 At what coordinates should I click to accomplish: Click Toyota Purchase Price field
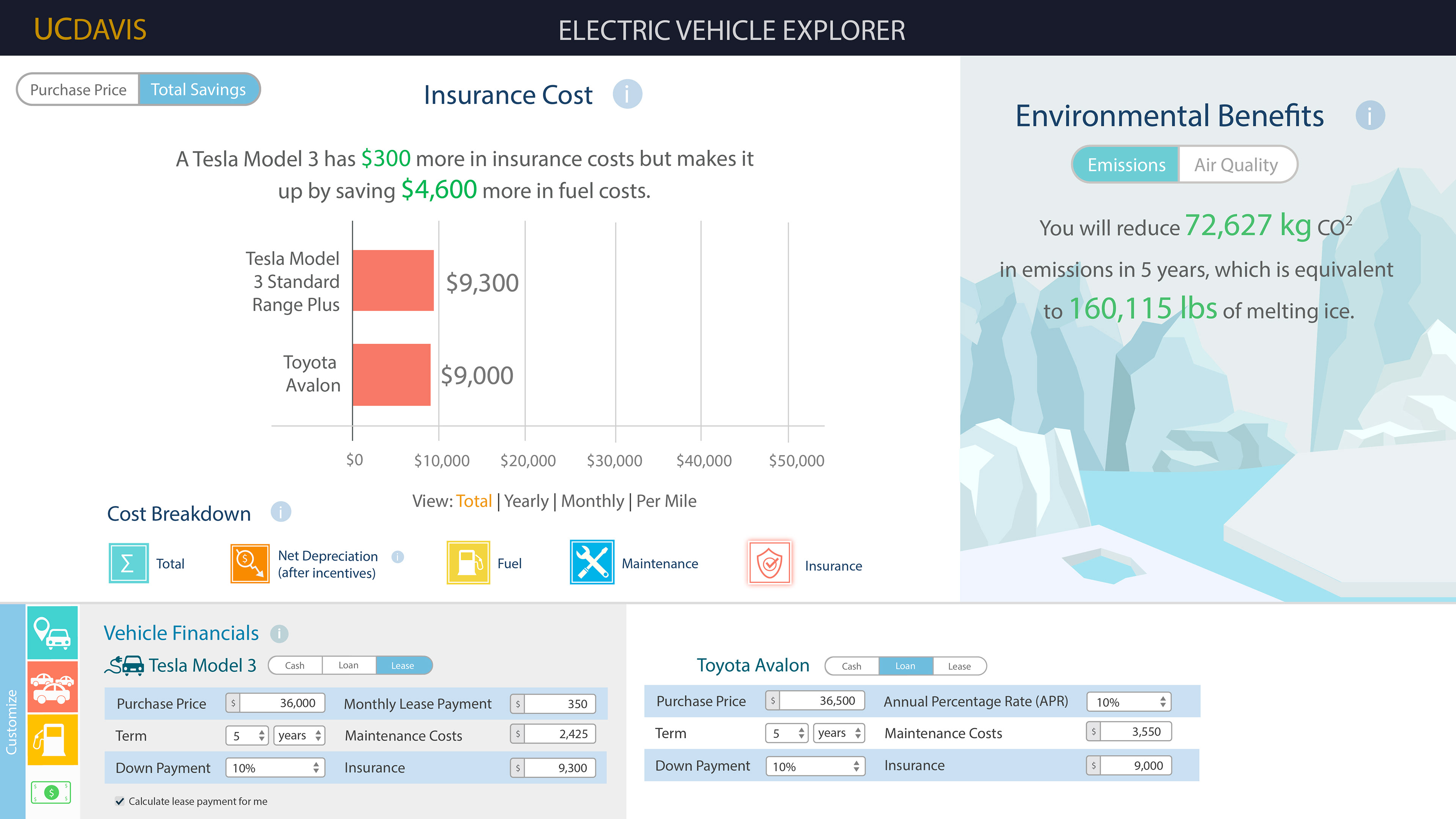pos(815,701)
